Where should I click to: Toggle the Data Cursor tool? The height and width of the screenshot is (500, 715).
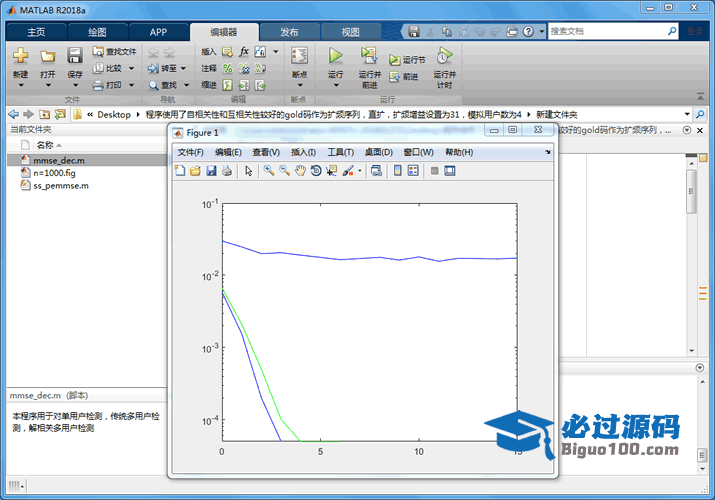click(332, 171)
